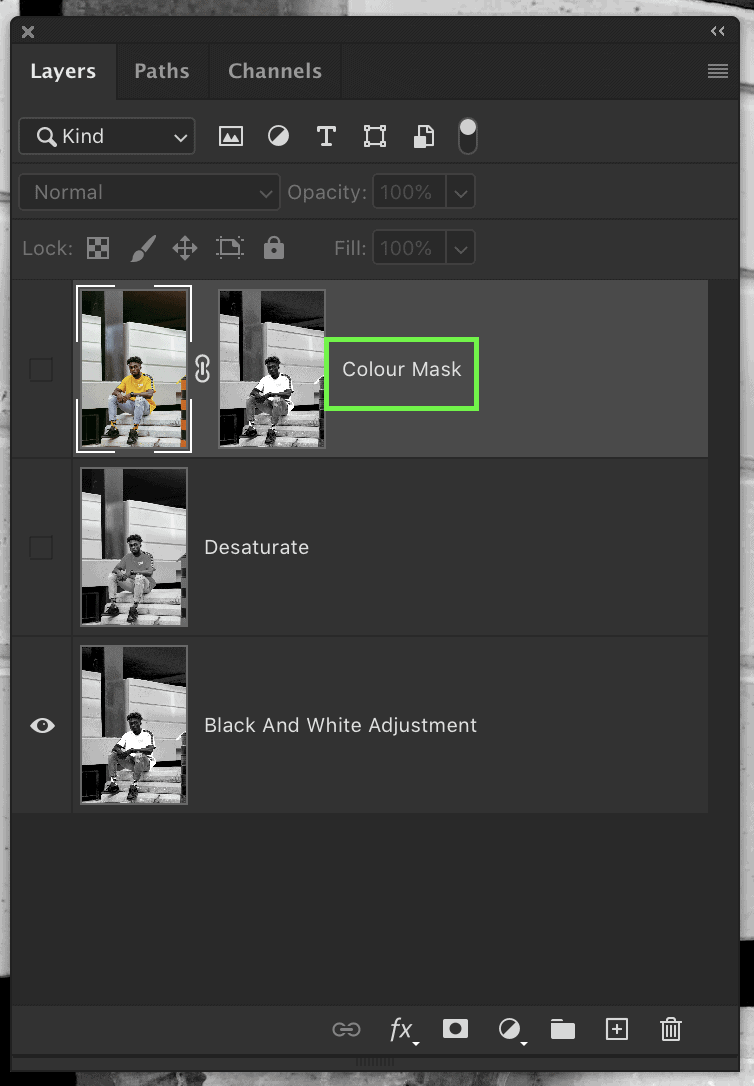Add a layer style with fx

(402, 1030)
